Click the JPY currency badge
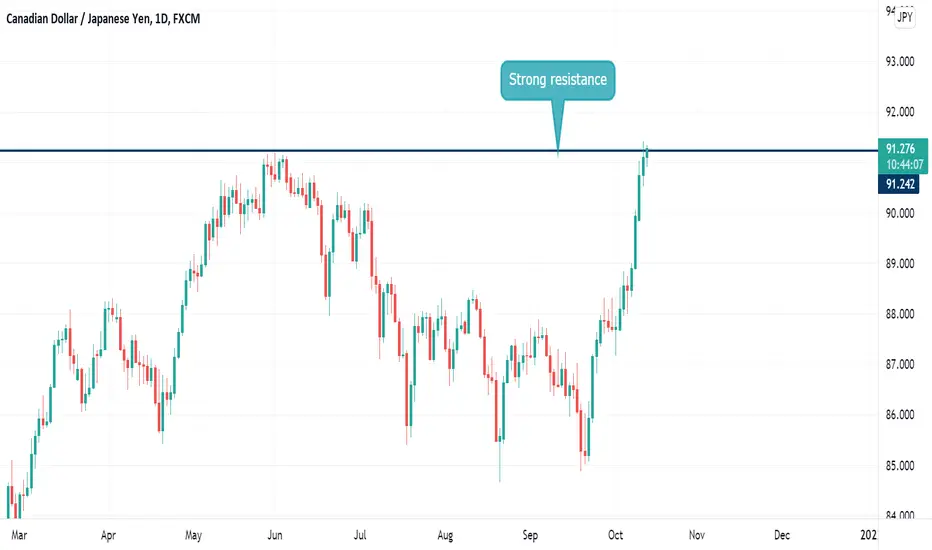 pyautogui.click(x=905, y=17)
